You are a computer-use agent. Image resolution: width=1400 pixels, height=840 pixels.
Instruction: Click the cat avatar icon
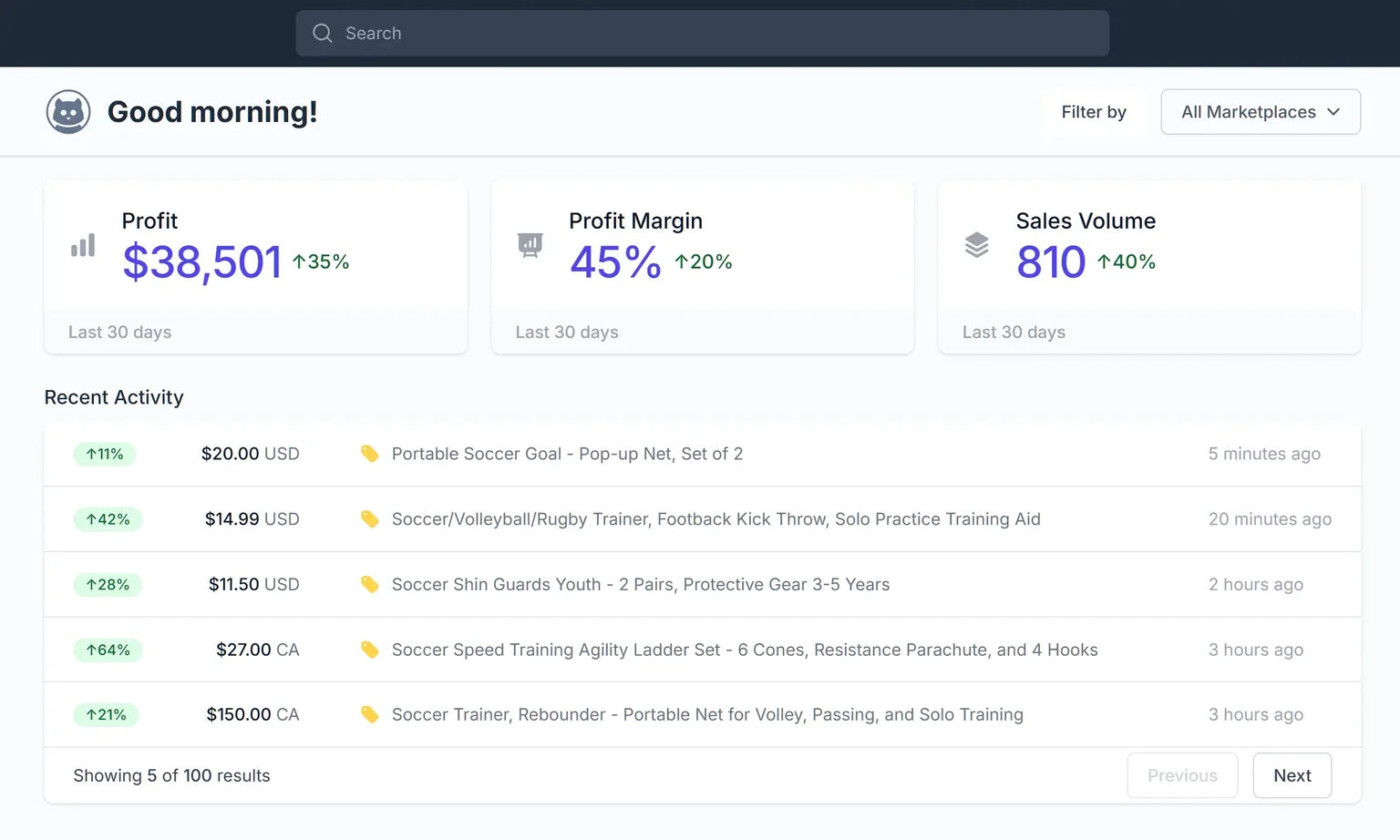[x=68, y=112]
